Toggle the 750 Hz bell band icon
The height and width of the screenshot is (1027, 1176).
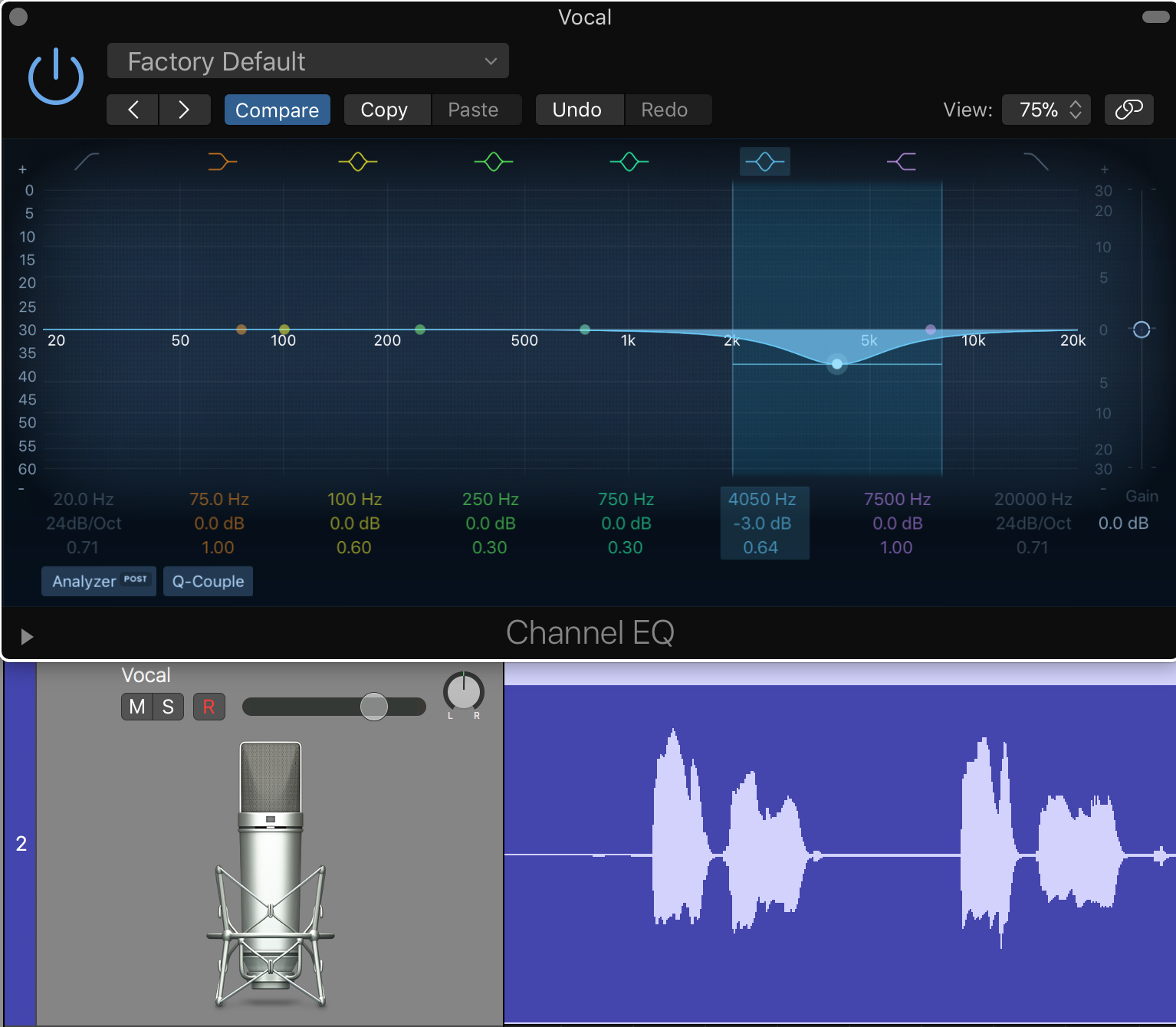pyautogui.click(x=629, y=162)
